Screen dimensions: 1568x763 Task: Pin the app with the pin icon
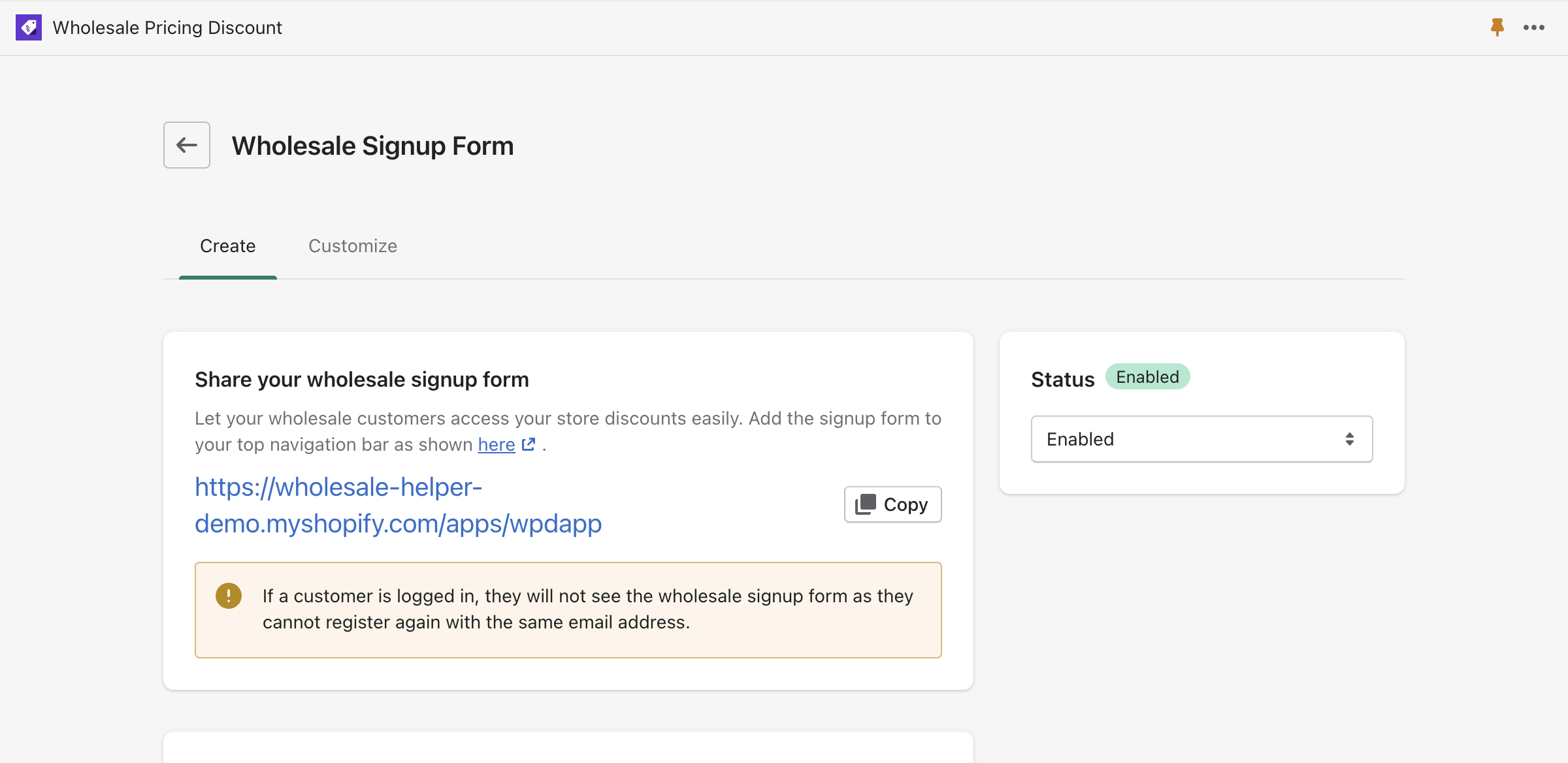click(x=1497, y=27)
